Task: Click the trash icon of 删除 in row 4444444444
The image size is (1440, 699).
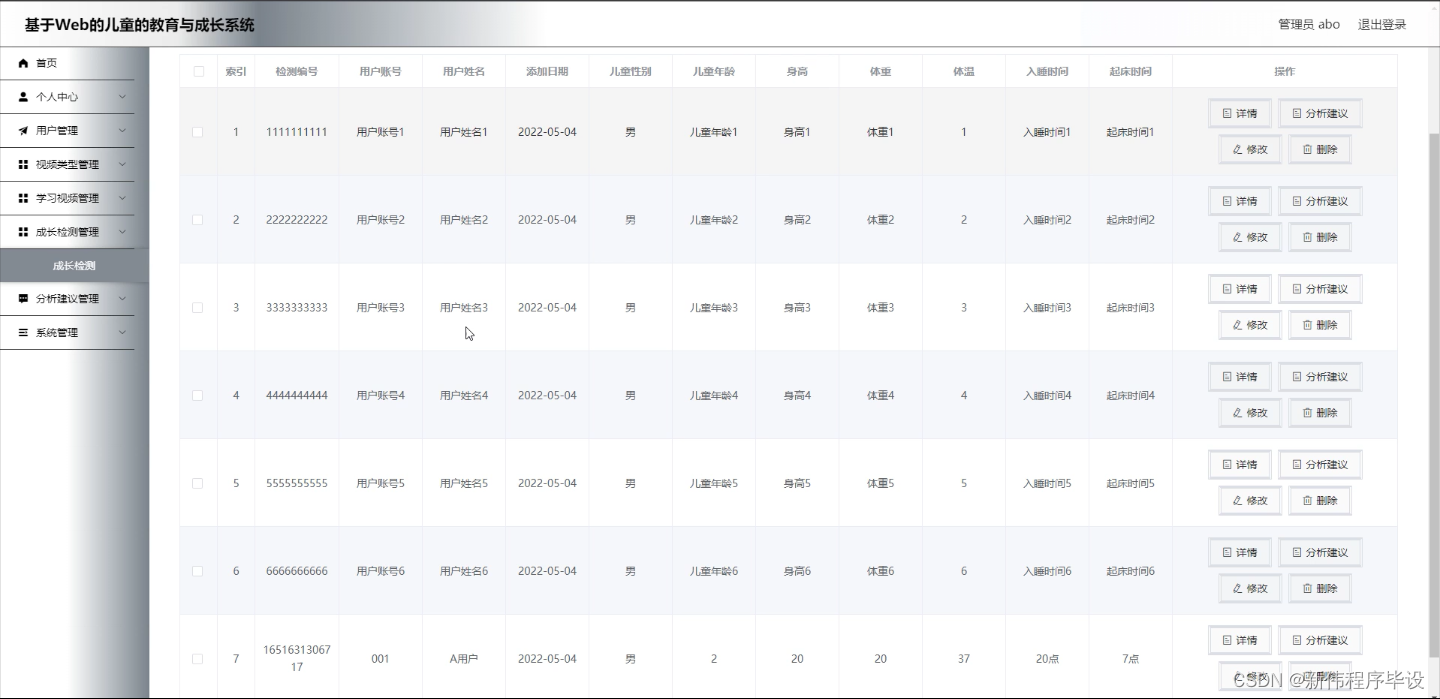Action: [x=1307, y=413]
